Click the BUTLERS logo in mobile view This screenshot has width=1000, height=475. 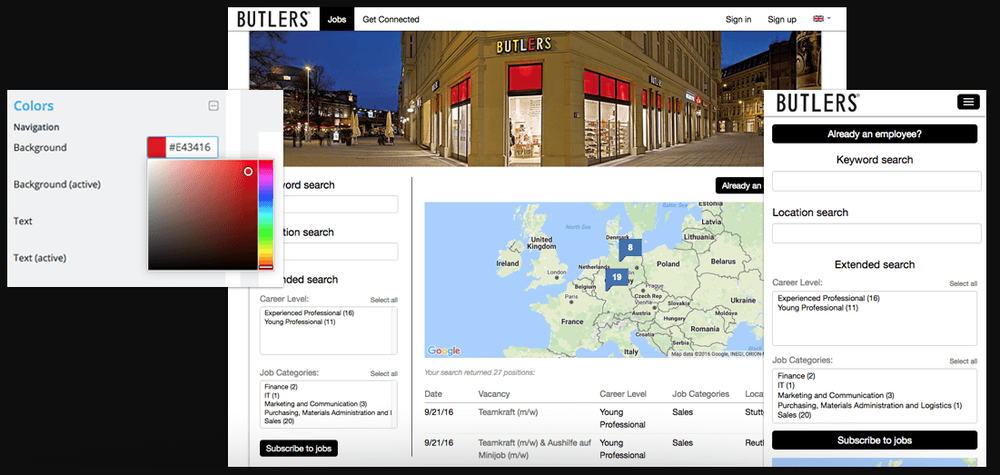817,103
